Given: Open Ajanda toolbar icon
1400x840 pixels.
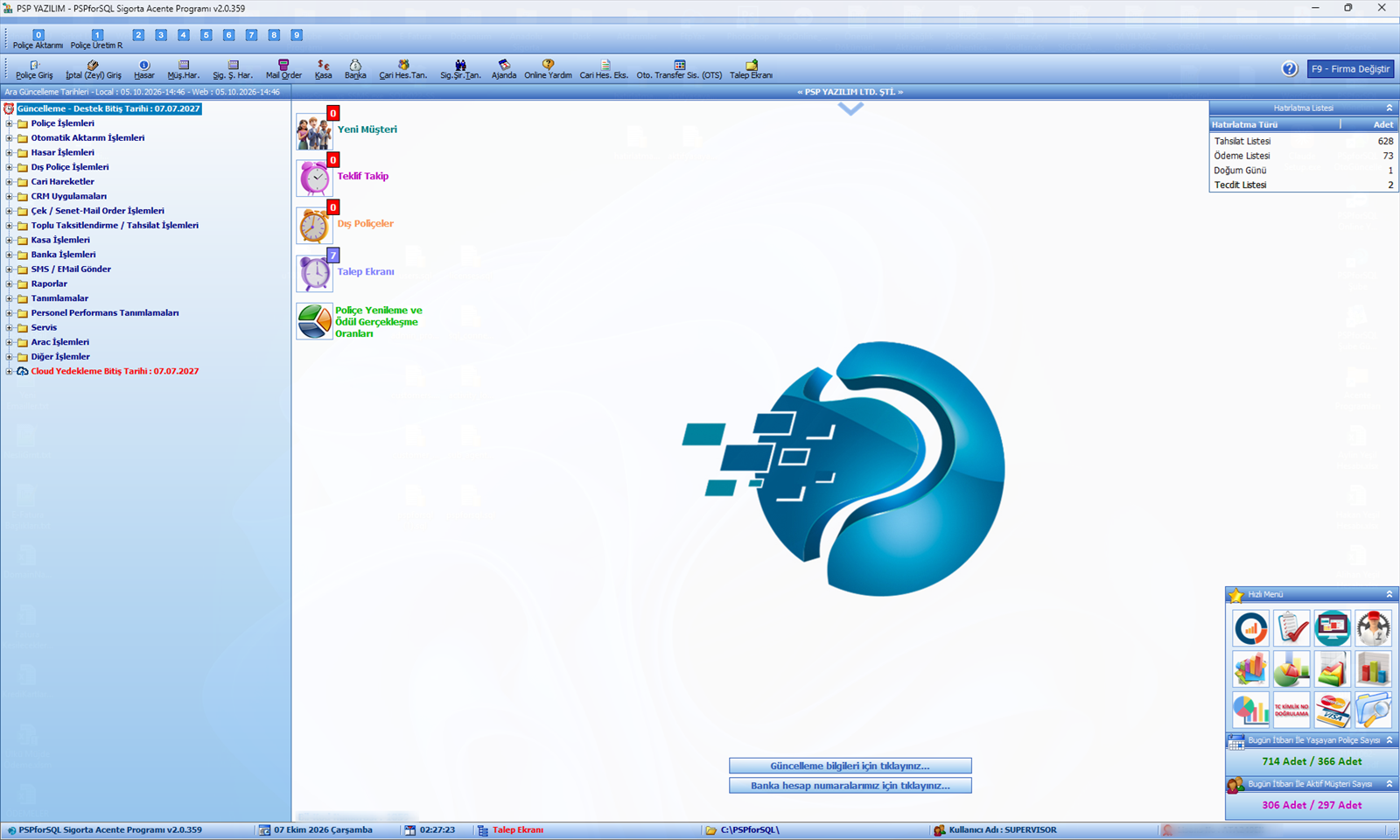Looking at the screenshot, I should (504, 69).
